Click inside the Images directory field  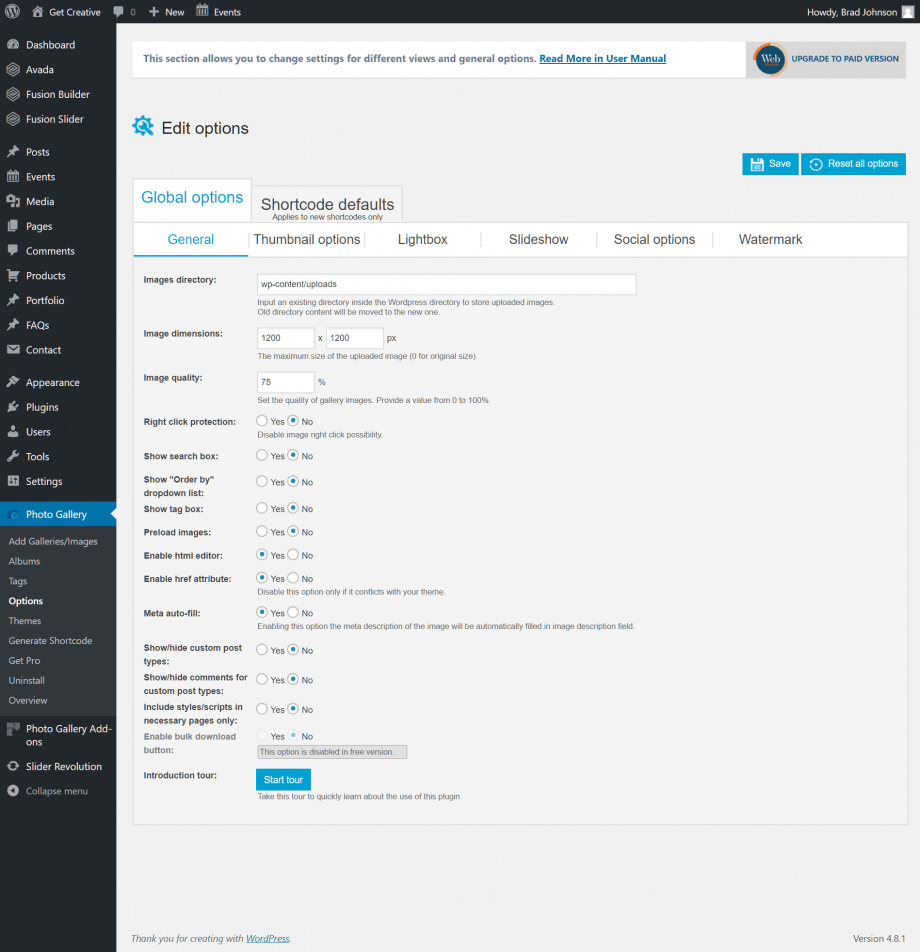click(x=446, y=284)
